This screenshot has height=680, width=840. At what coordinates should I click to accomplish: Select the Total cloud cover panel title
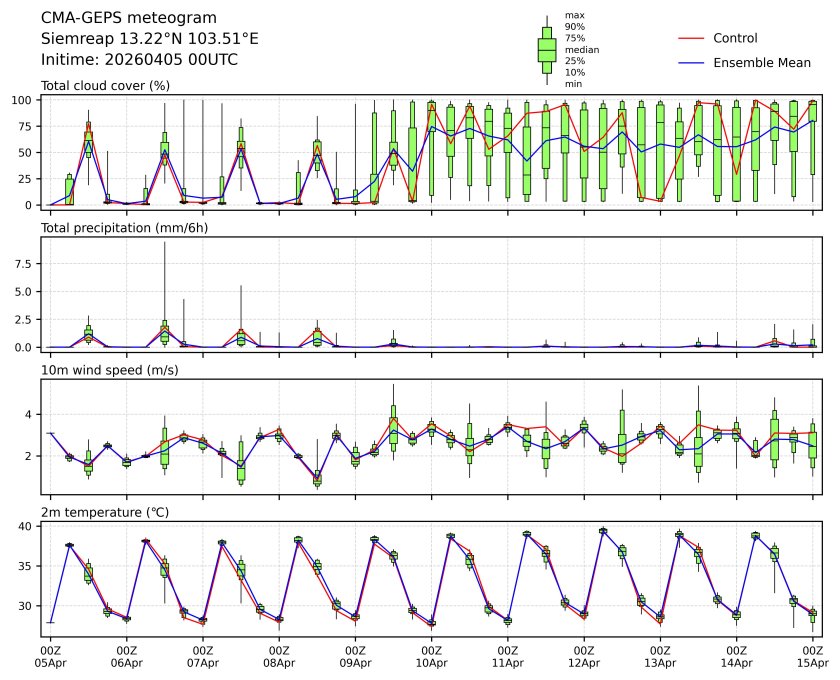click(105, 86)
